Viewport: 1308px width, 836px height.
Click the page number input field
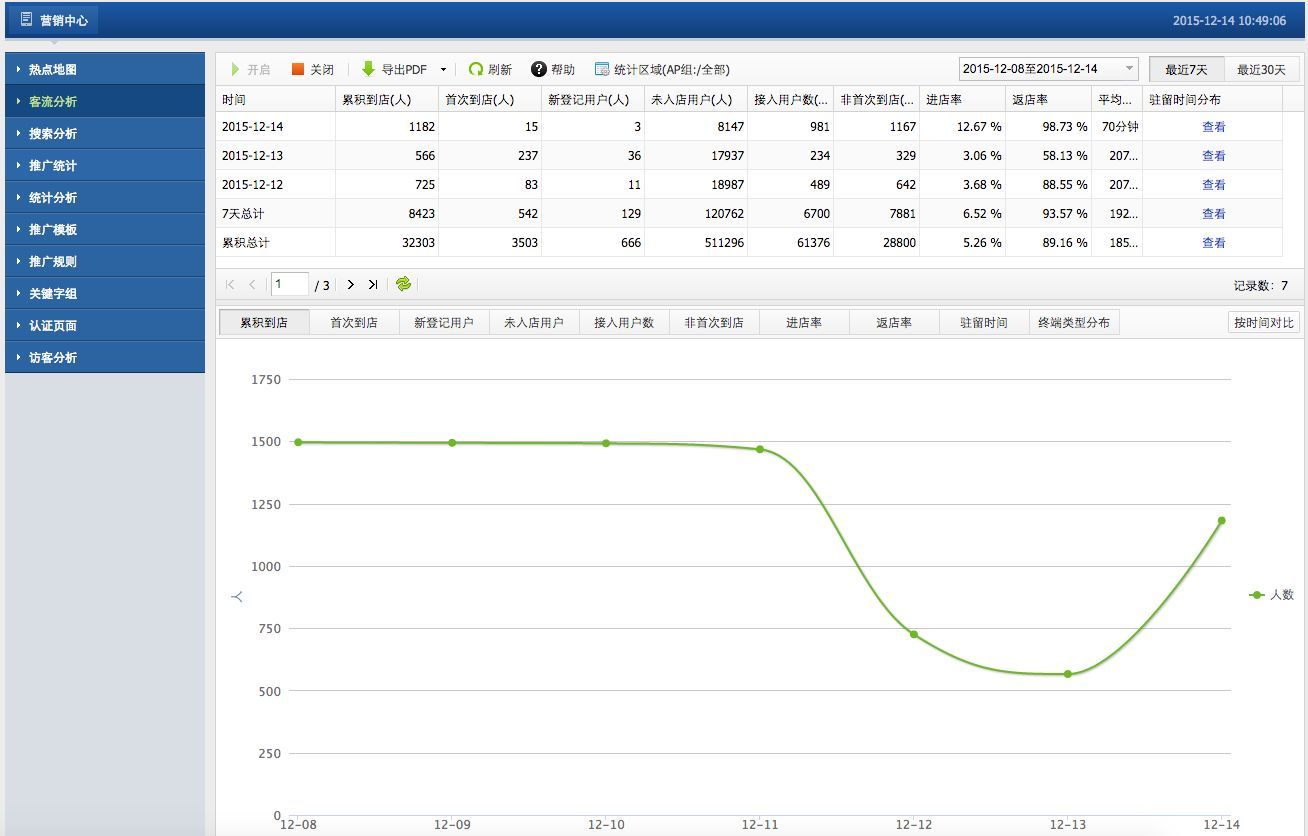coord(289,284)
